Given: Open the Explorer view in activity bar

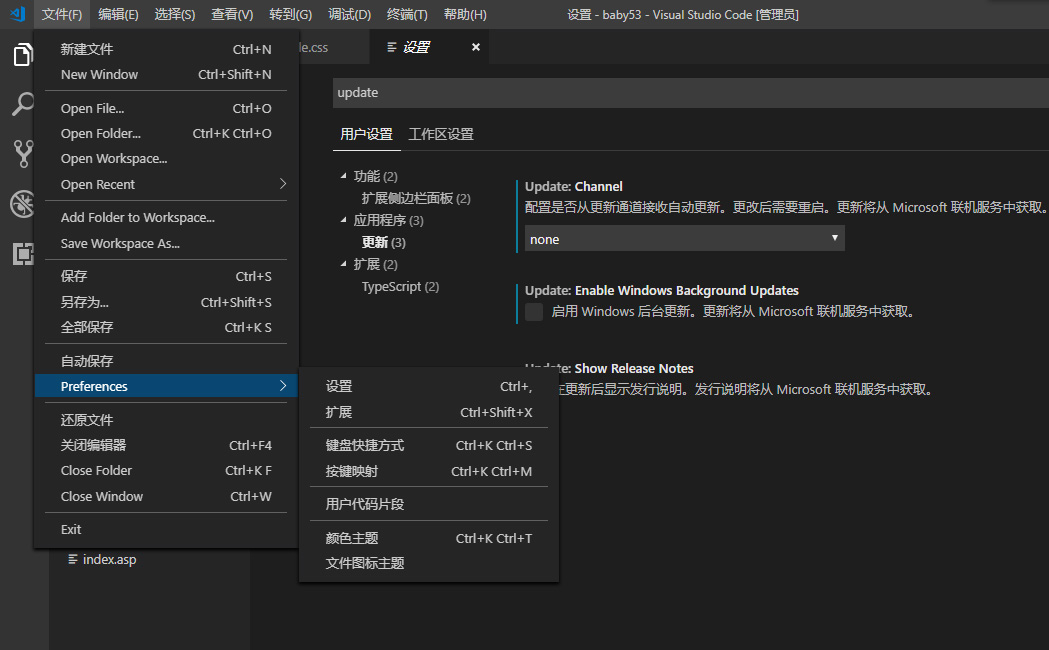Looking at the screenshot, I should pyautogui.click(x=23, y=54).
